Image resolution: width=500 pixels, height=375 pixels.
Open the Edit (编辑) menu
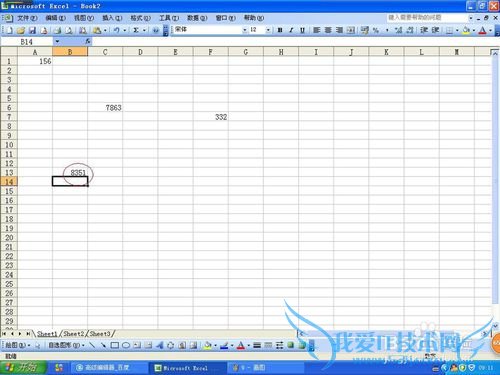click(x=56, y=18)
